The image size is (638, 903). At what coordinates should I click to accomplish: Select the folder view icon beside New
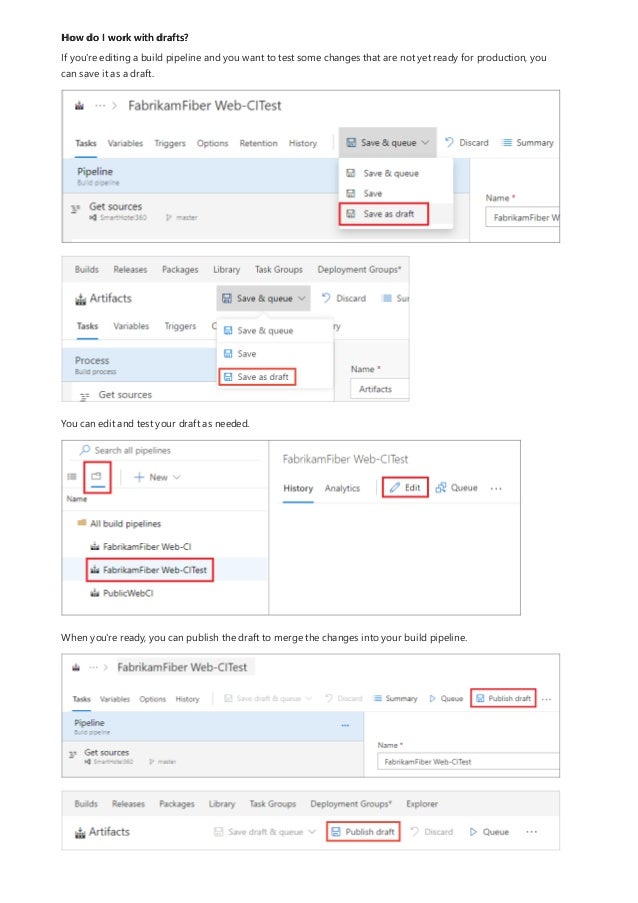(97, 476)
